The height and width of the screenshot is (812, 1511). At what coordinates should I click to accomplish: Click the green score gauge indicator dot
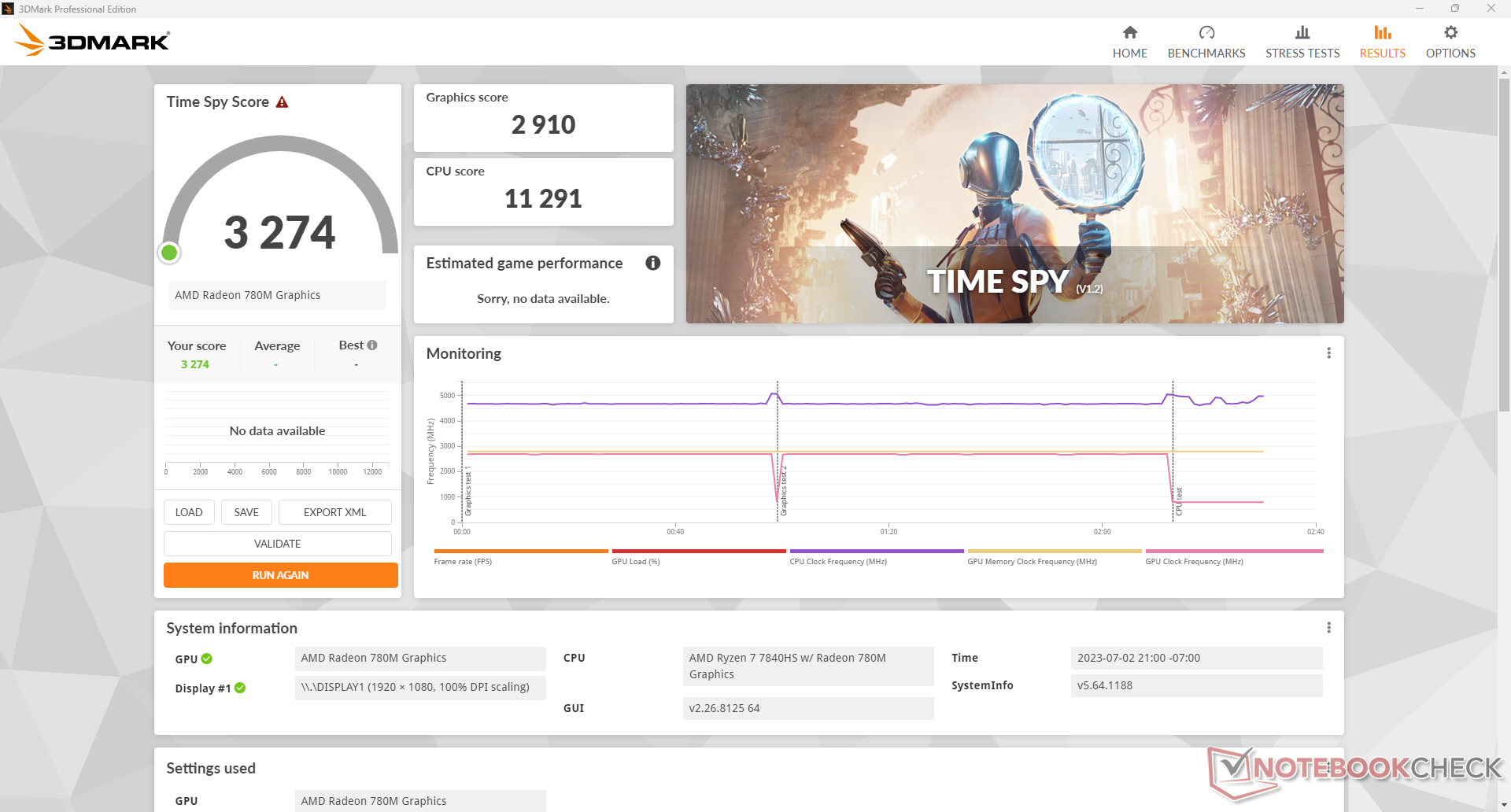point(169,253)
